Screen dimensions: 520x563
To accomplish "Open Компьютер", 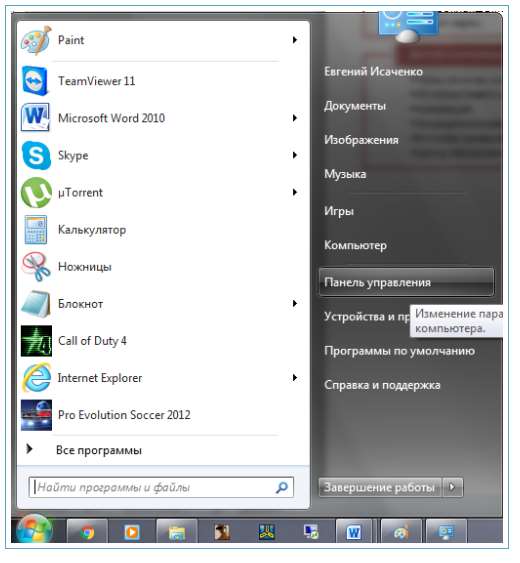I will [356, 245].
